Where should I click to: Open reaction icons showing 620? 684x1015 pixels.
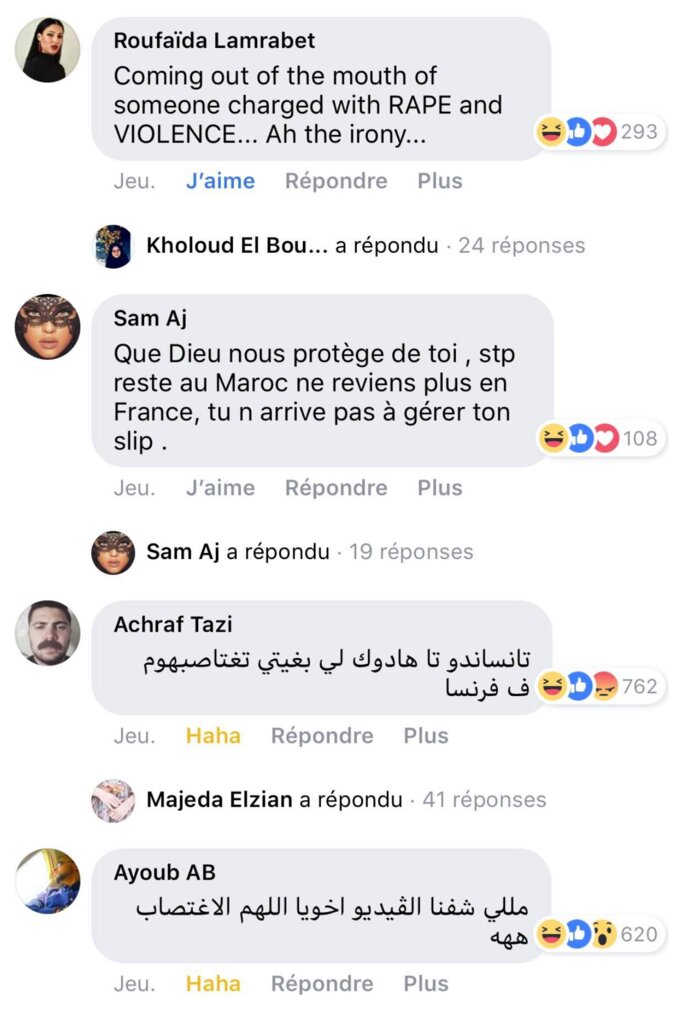pos(598,935)
